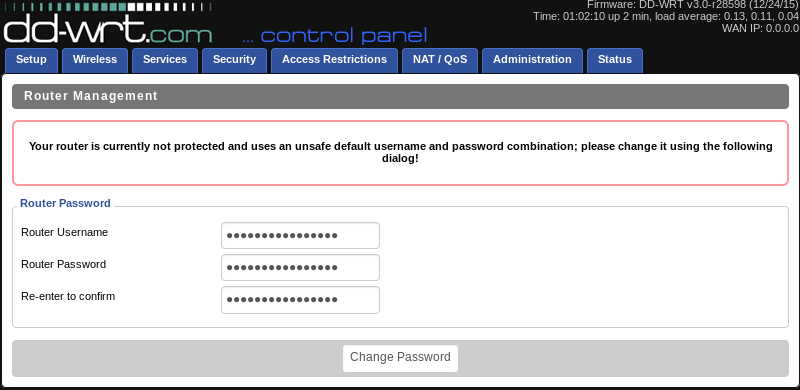View the Status tab
Viewport: 800px width, 390px height.
(x=615, y=60)
